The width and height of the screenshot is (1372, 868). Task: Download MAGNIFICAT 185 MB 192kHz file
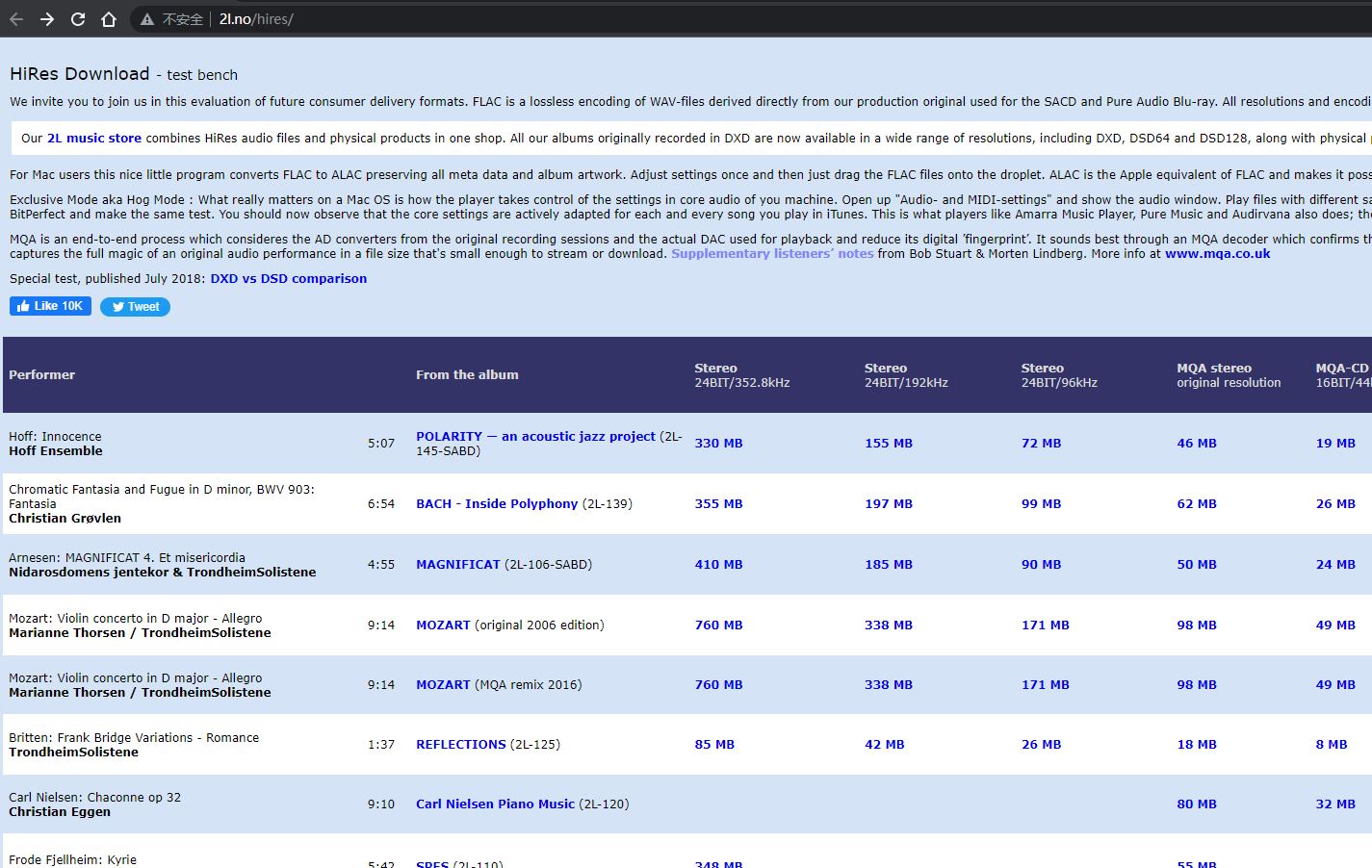888,565
